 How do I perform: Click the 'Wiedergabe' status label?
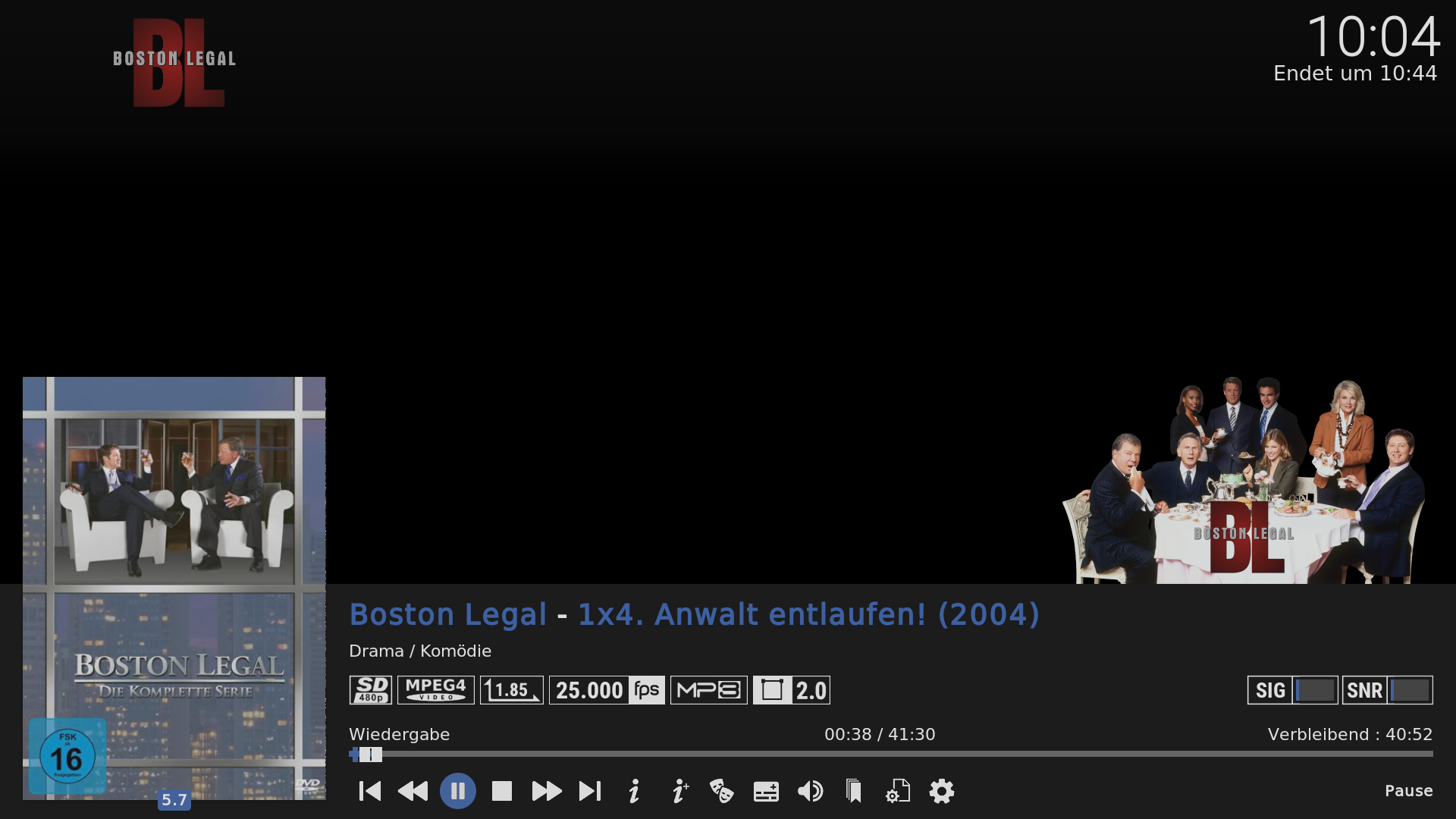(400, 734)
